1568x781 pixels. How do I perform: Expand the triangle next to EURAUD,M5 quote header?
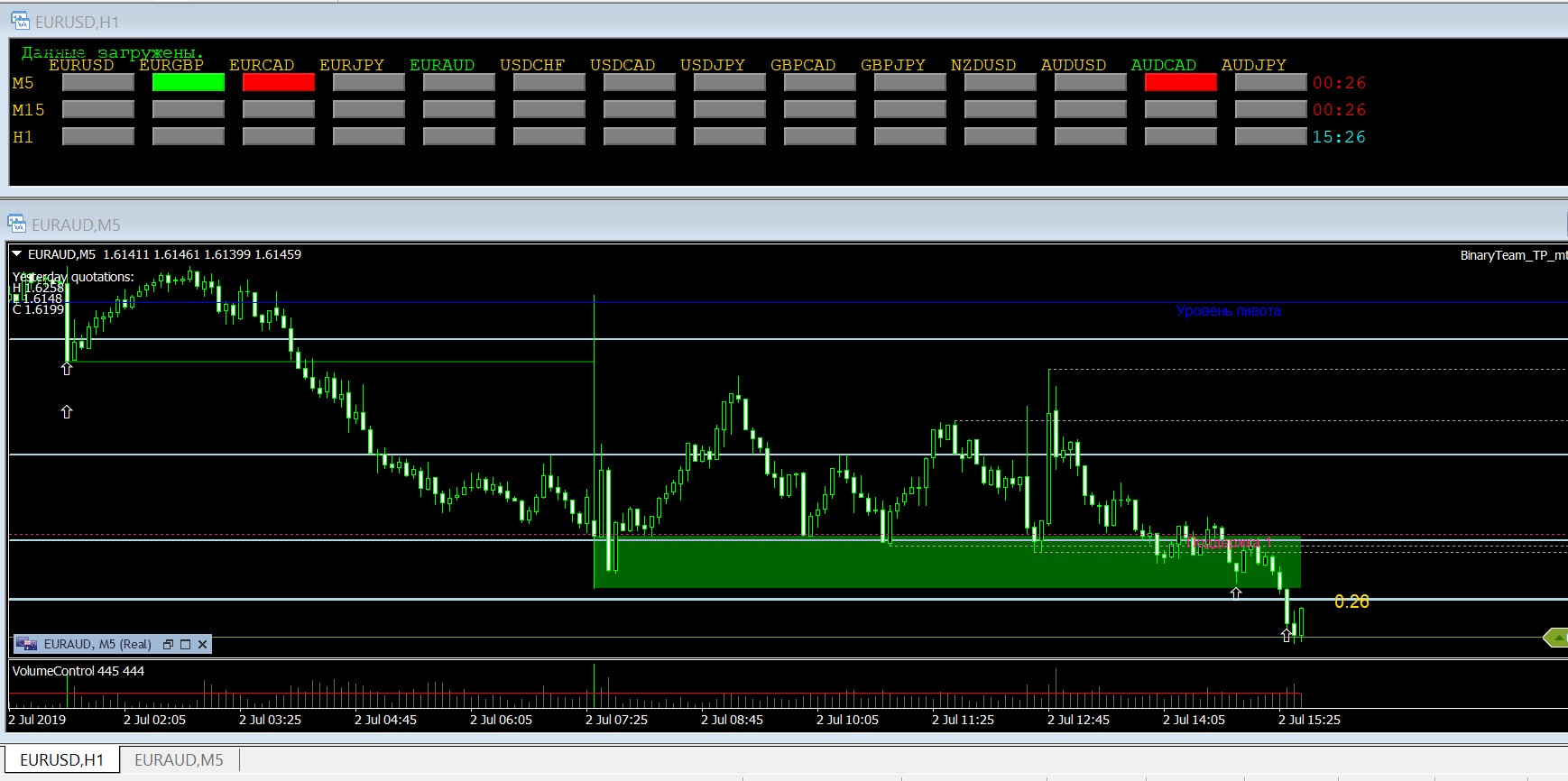pos(17,254)
